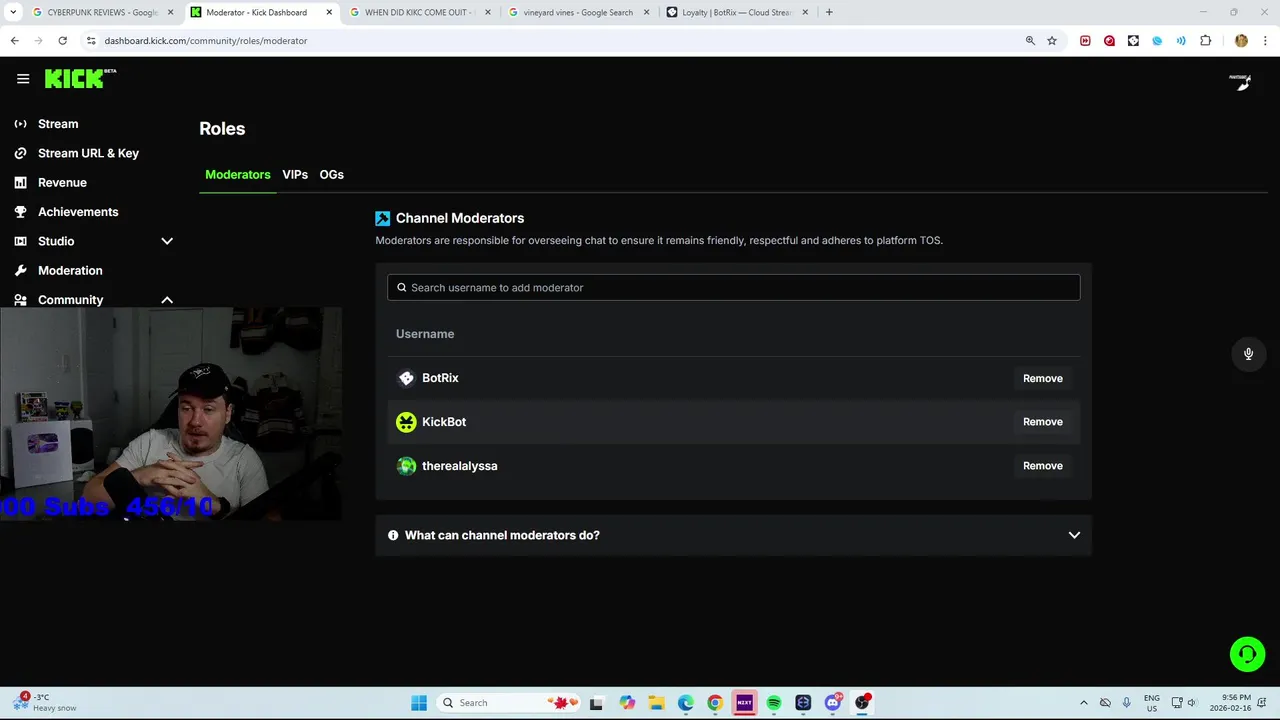Click the address bar URL
1280x720 pixels.
tap(206, 41)
